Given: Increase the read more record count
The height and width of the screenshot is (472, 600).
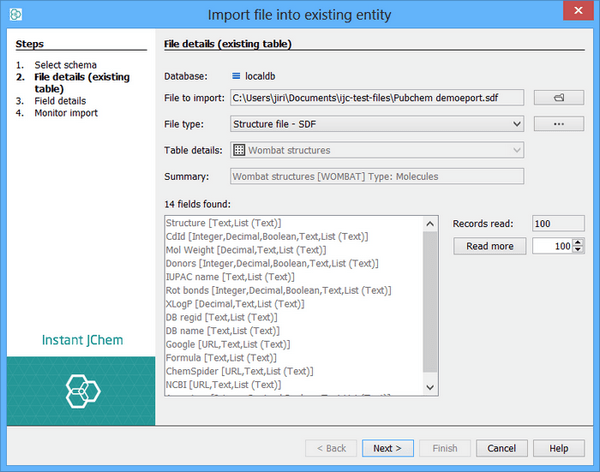Looking at the screenshot, I should 577,241.
